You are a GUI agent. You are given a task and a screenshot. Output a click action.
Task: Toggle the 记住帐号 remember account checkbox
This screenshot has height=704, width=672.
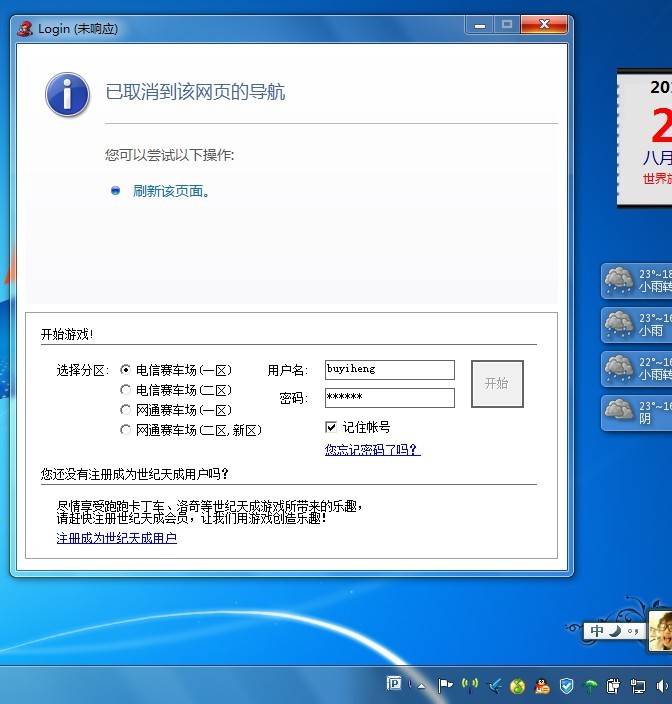(x=331, y=427)
